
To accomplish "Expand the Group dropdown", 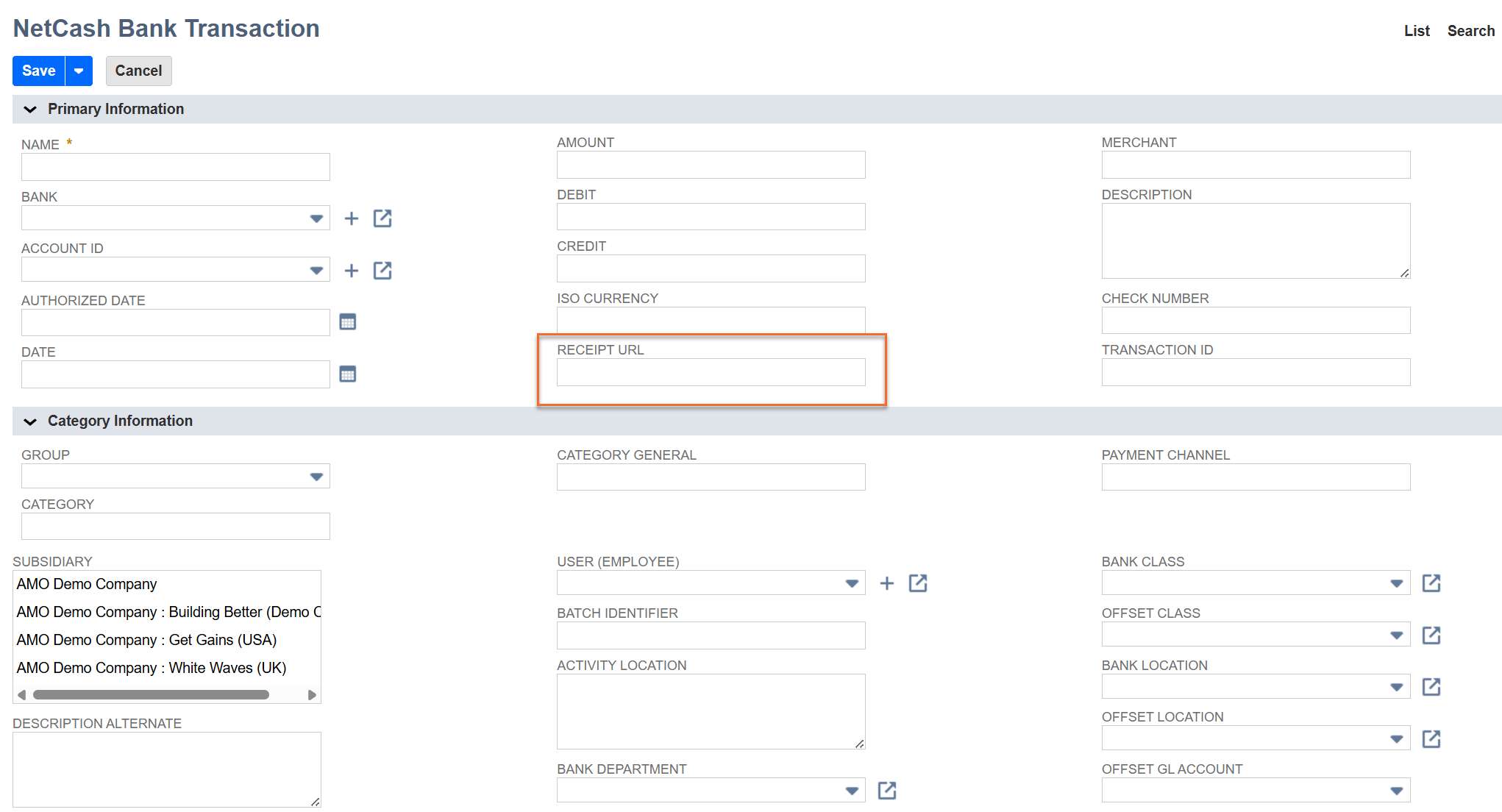I will [x=316, y=477].
